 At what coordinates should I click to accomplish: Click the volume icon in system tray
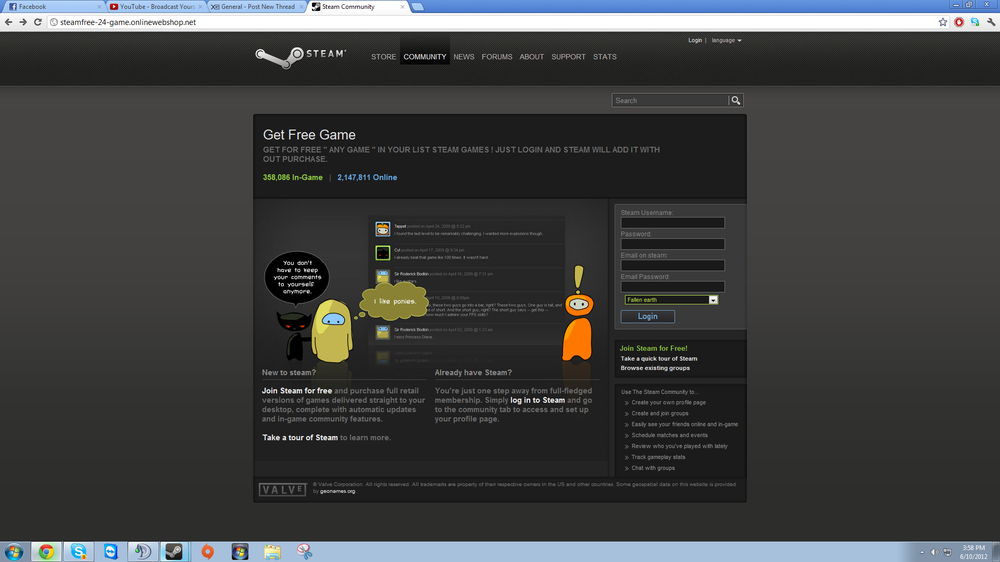[x=934, y=552]
